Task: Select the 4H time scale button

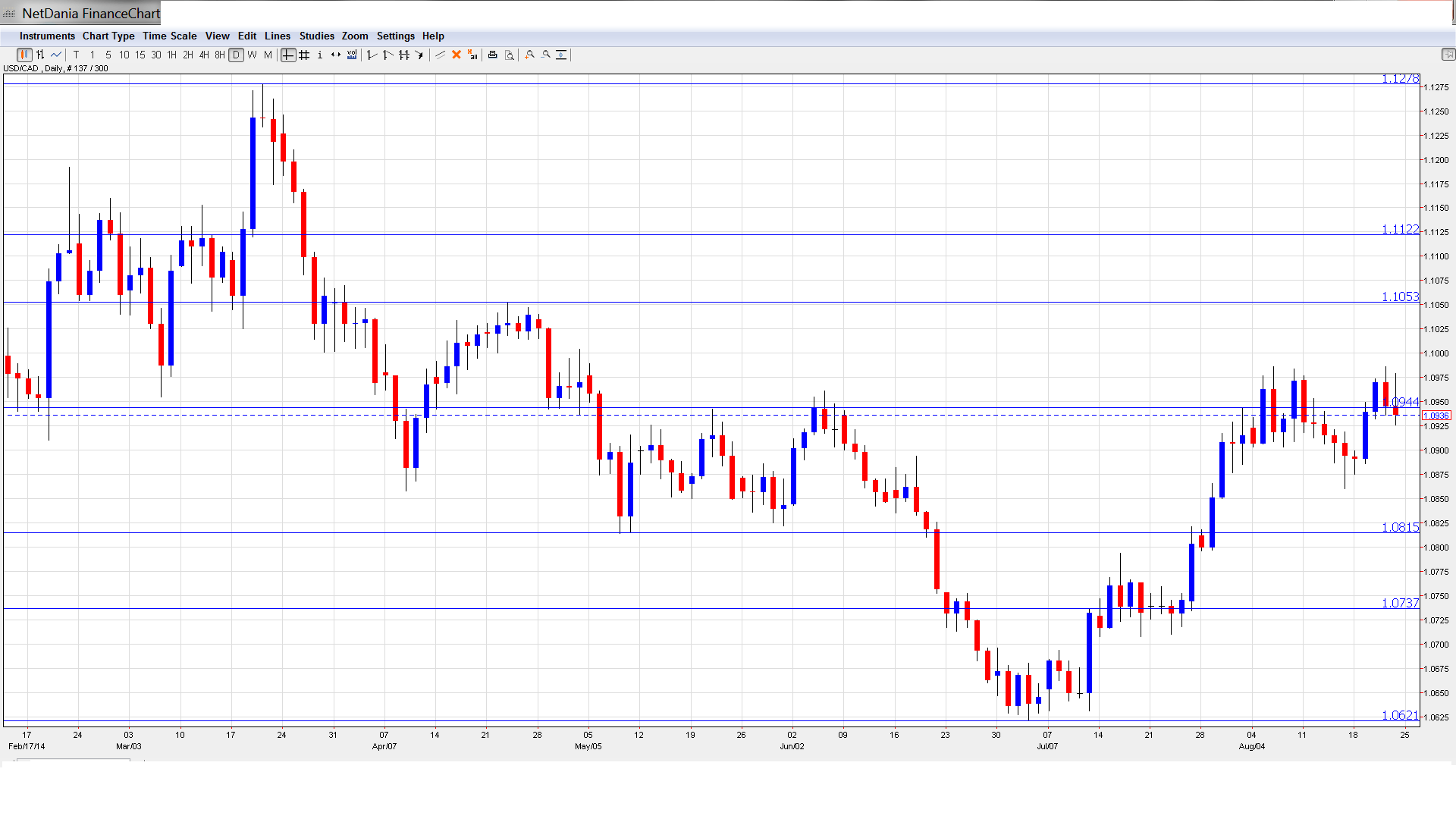Action: (x=204, y=55)
